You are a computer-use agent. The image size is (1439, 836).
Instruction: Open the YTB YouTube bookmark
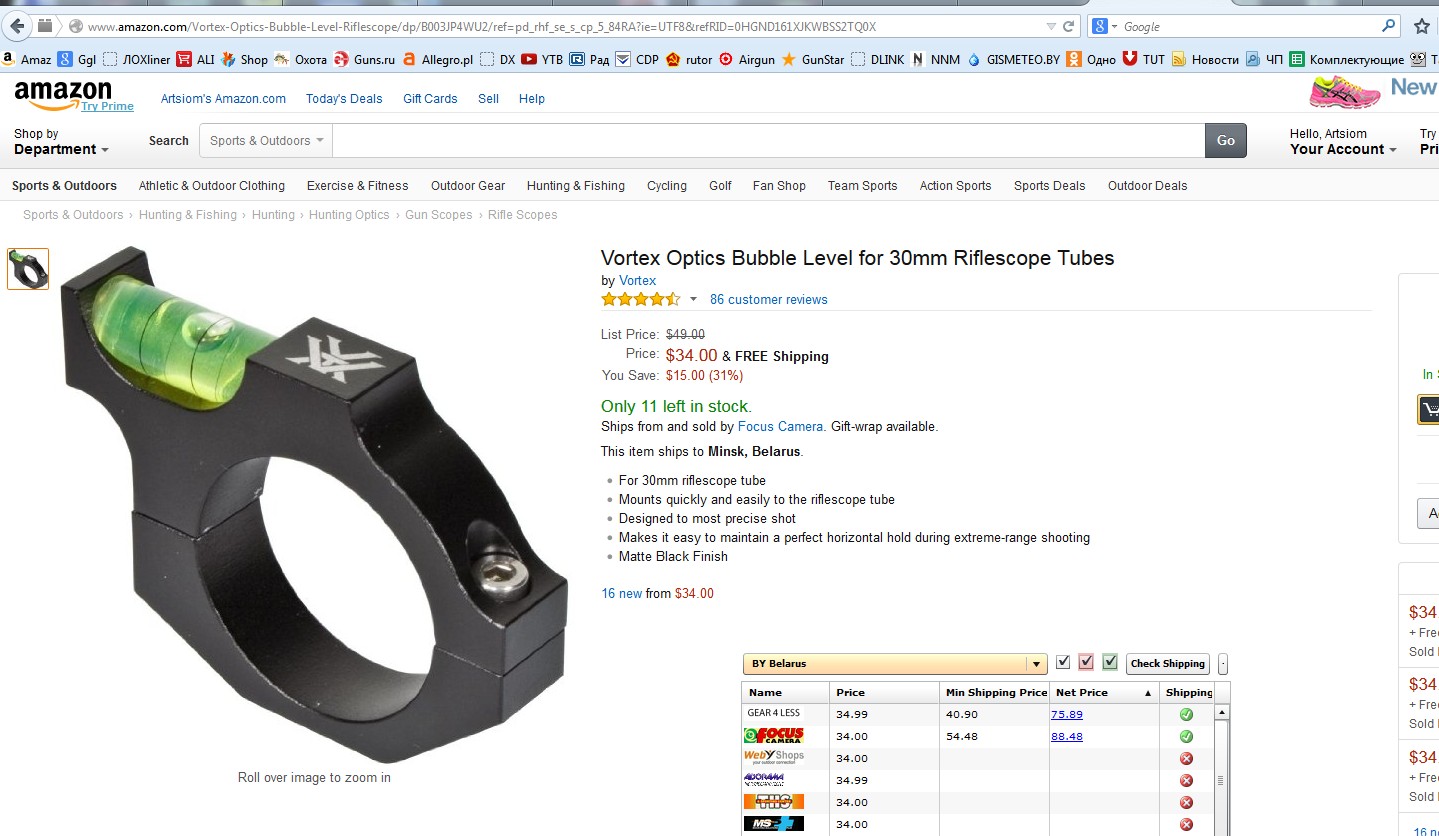(x=541, y=59)
